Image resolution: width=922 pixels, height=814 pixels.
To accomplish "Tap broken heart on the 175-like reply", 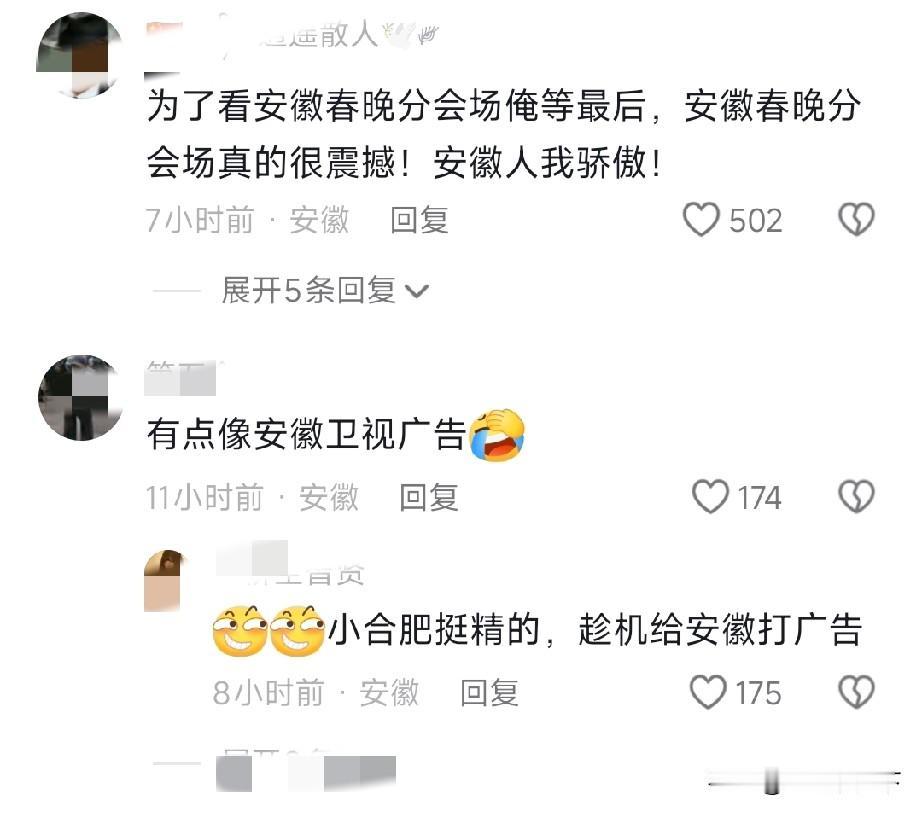I will pos(856,692).
